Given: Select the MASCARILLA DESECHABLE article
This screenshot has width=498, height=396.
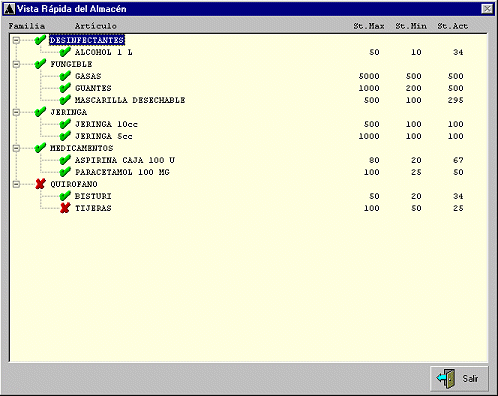Looking at the screenshot, I should coord(130,100).
